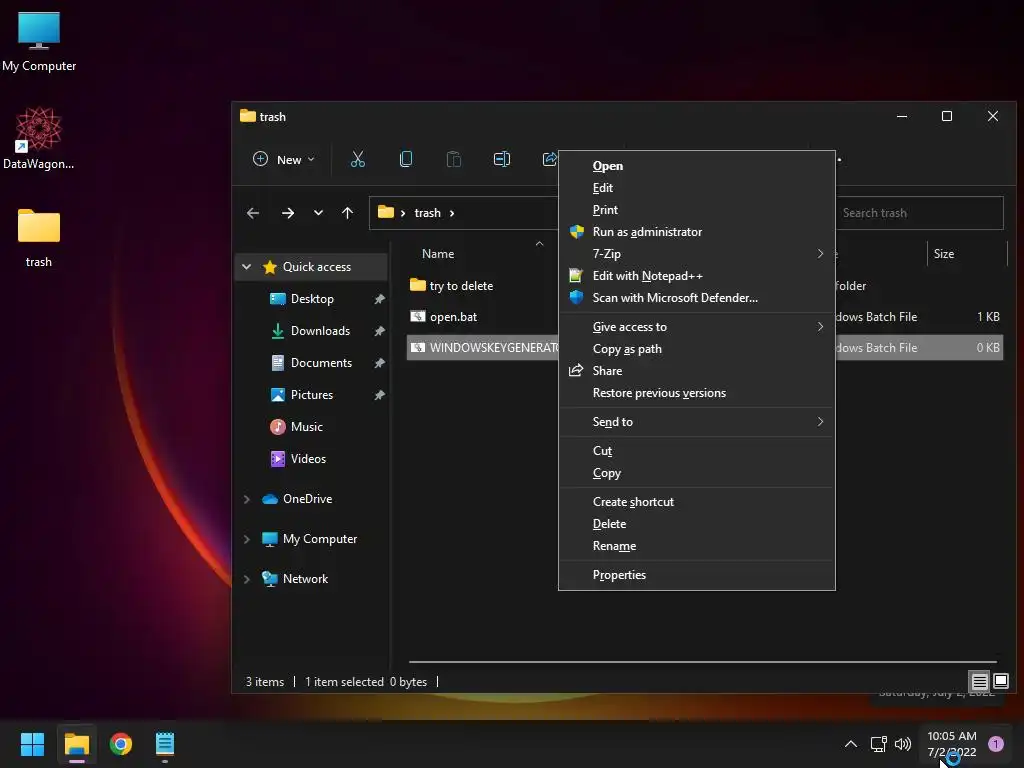Choose Print in the context menu
Screen dimensions: 1024x768
tap(697, 210)
